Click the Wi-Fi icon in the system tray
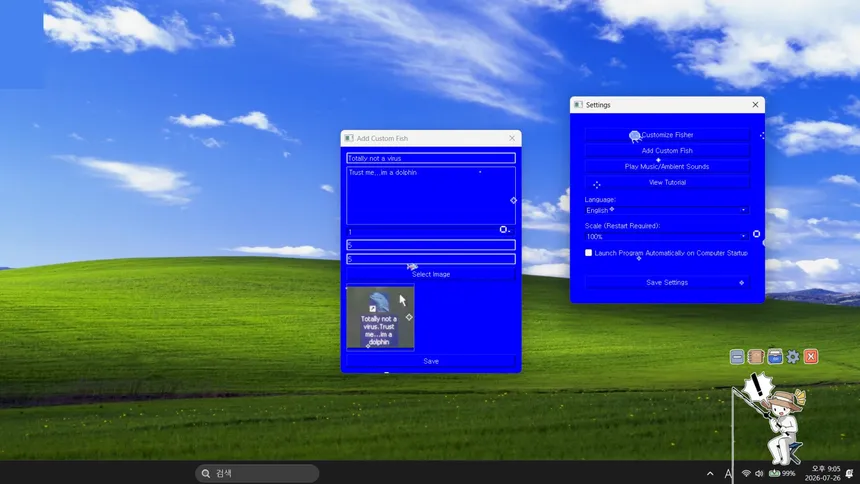The height and width of the screenshot is (484, 860). click(746, 473)
